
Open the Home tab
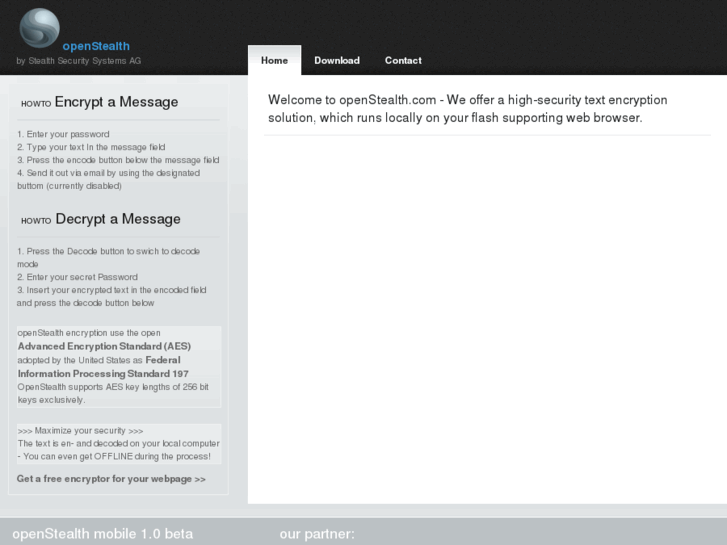[274, 60]
